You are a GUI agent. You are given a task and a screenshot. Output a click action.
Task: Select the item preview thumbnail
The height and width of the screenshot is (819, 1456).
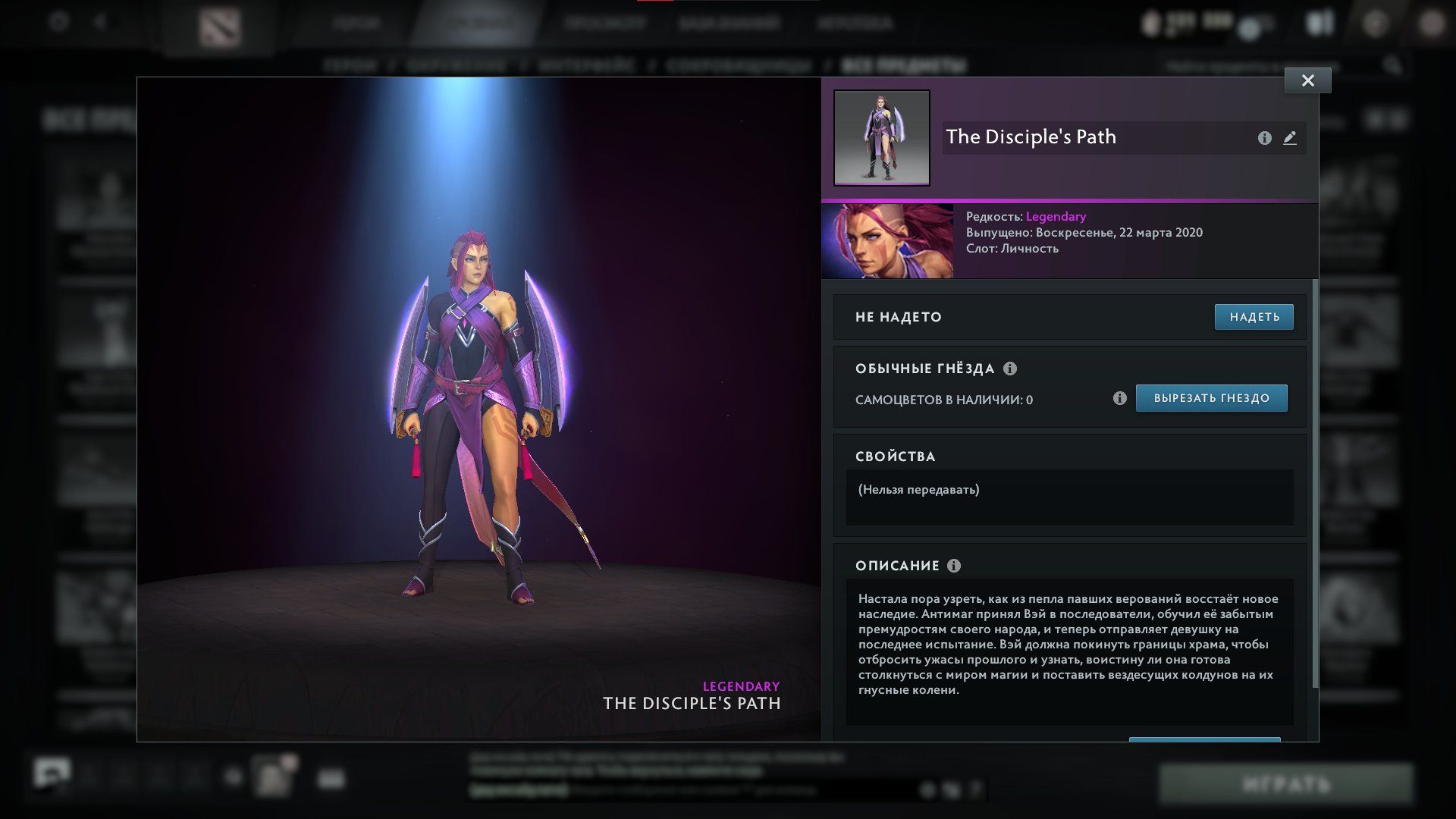pos(881,138)
